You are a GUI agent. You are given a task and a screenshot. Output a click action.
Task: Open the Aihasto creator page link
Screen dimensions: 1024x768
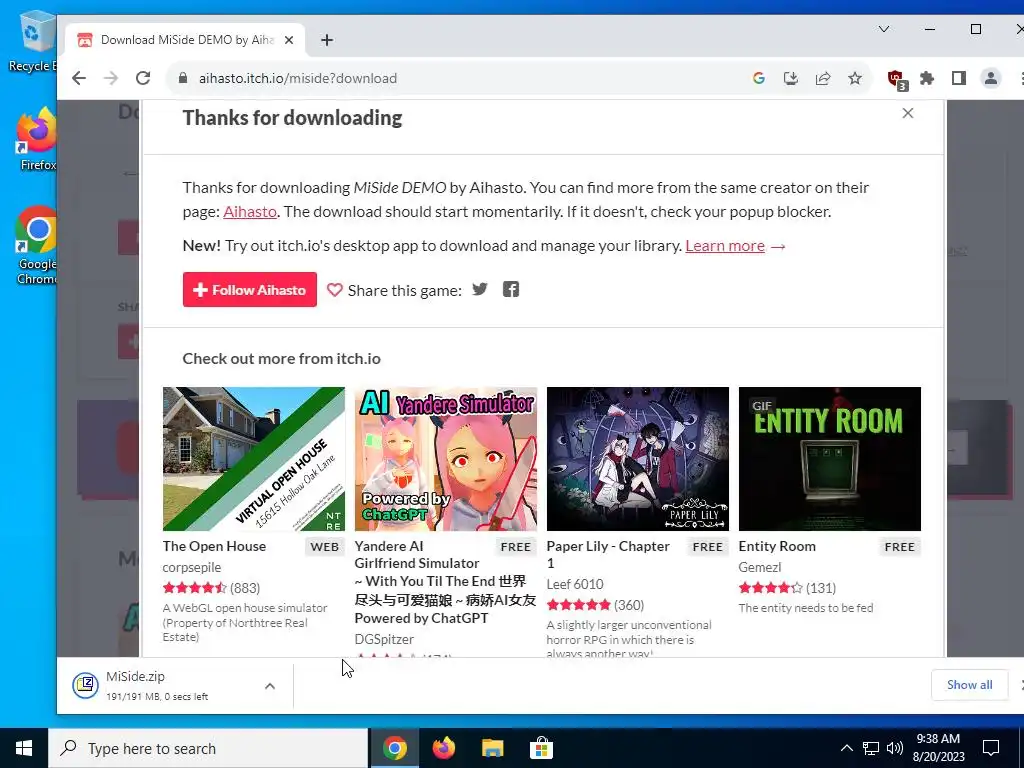point(250,212)
